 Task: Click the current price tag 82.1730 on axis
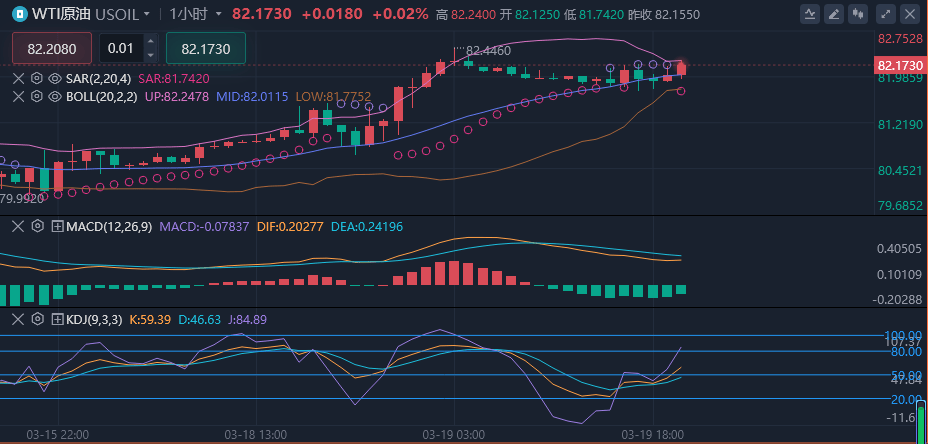coord(900,65)
